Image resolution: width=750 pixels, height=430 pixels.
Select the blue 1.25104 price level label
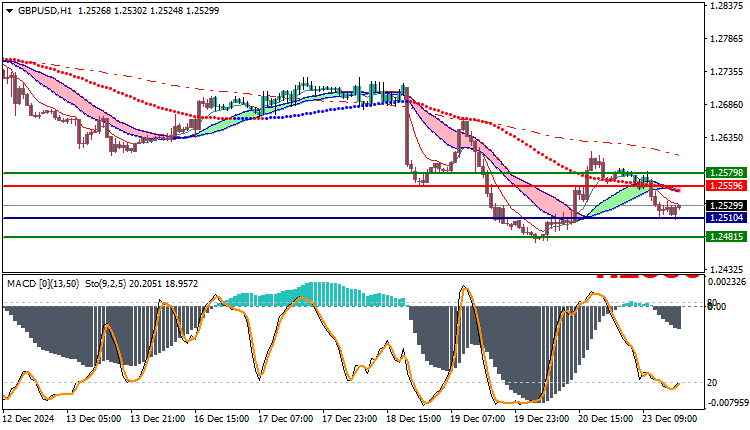pyautogui.click(x=726, y=218)
